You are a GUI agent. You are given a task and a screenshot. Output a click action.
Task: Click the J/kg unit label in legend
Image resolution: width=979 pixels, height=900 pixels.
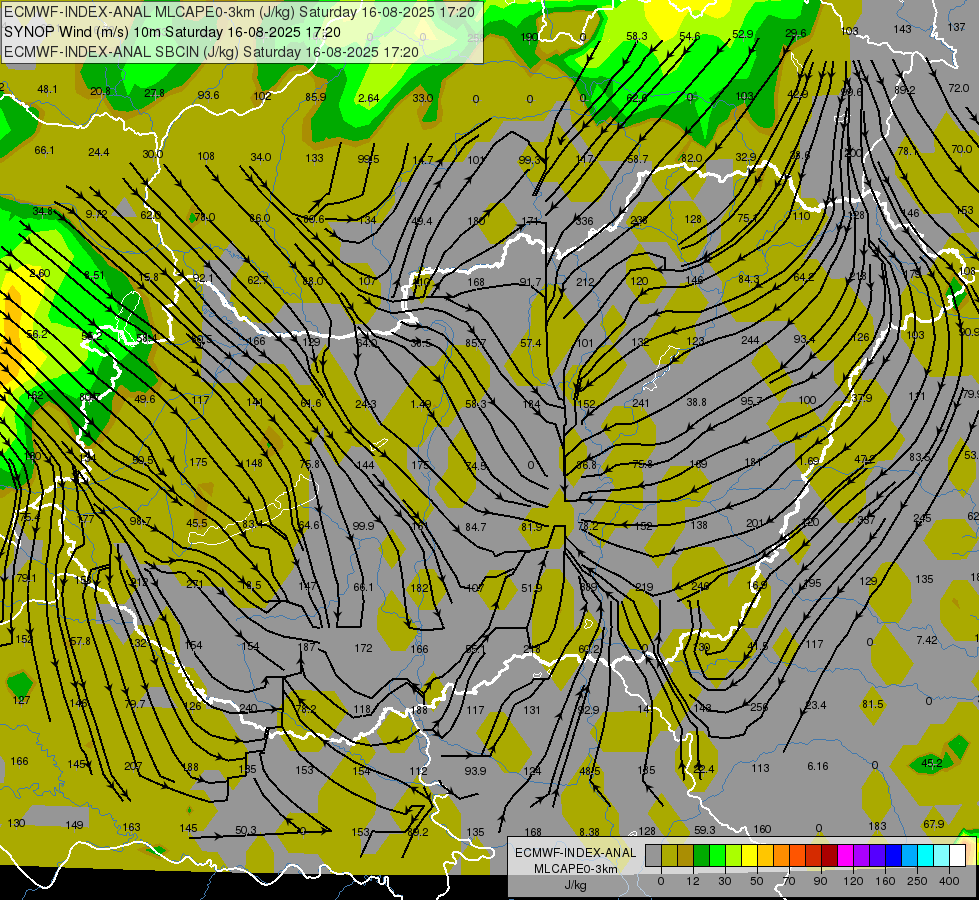(x=575, y=885)
